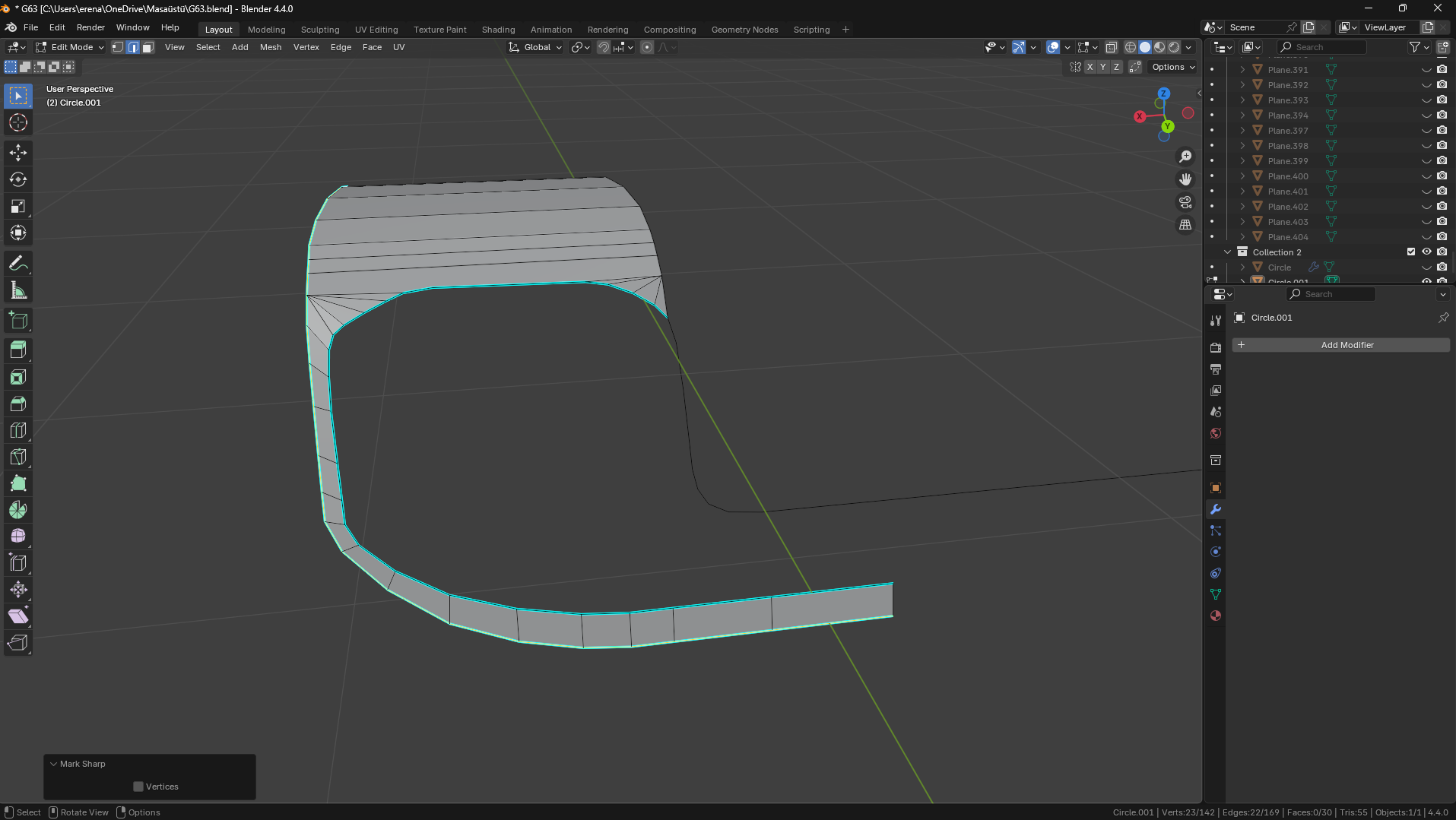Viewport: 1456px width, 820px height.
Task: Hide Plane.392 using its eye icon
Action: pos(1426,85)
